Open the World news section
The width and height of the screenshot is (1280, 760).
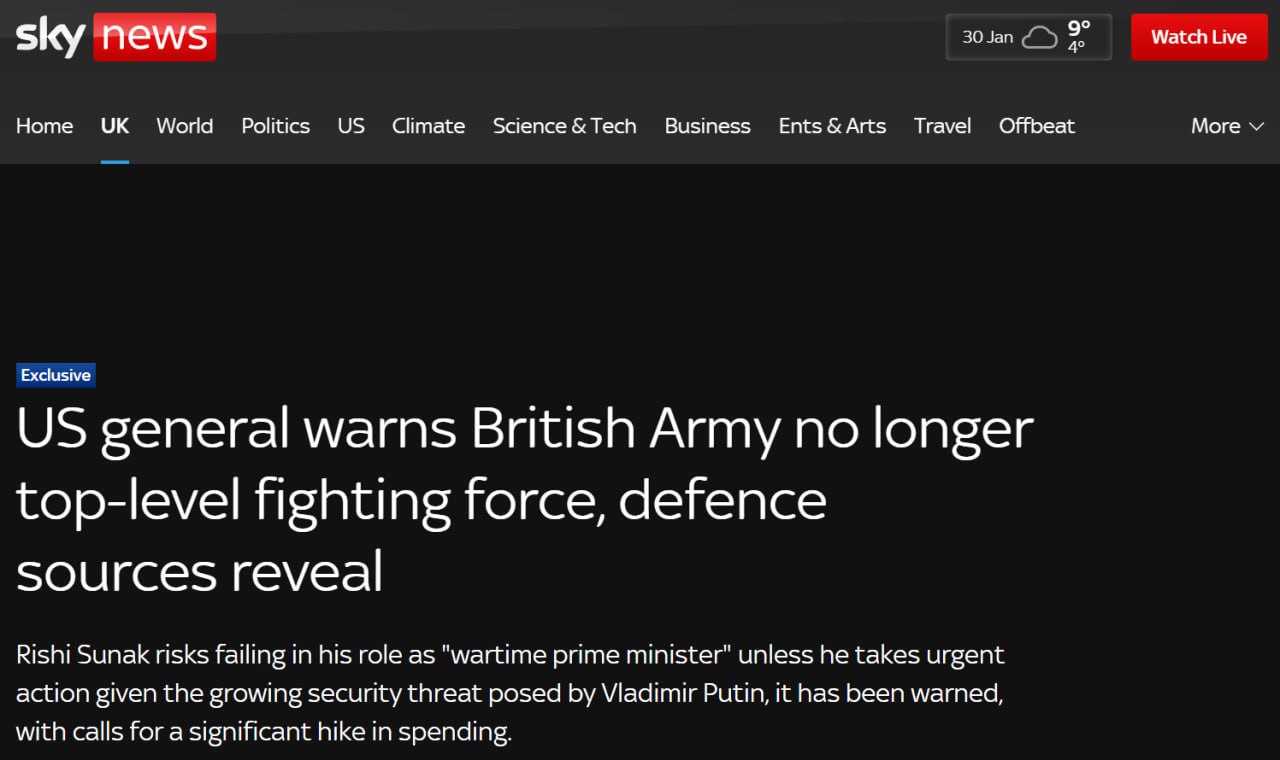point(185,126)
